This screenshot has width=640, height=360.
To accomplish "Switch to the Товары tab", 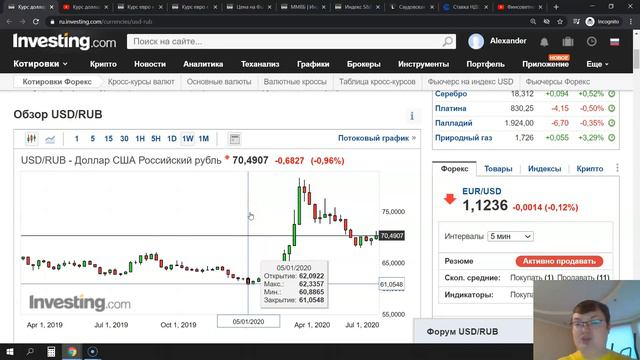I will pos(498,169).
